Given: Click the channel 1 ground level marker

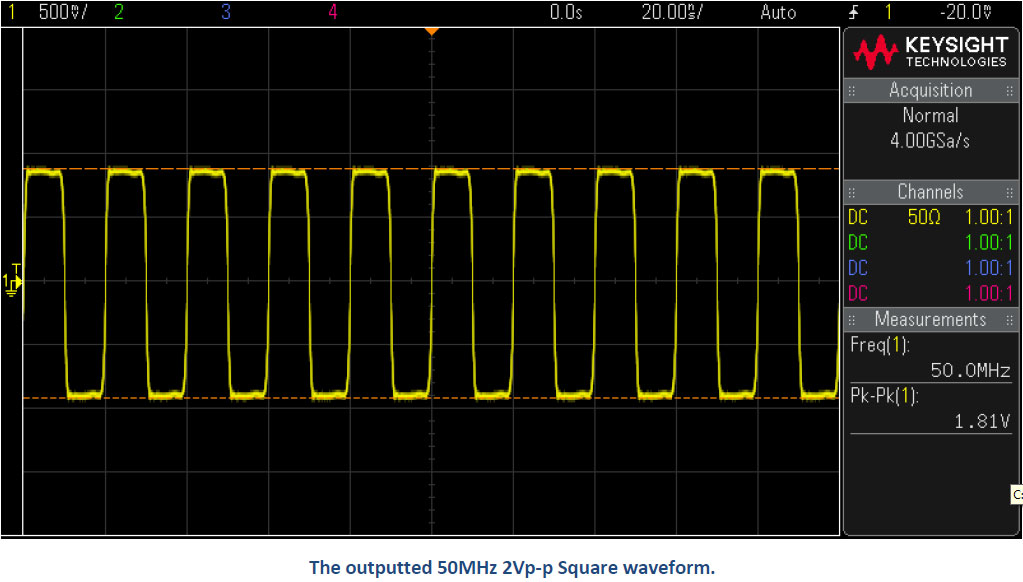Looking at the screenshot, I should point(13,281).
